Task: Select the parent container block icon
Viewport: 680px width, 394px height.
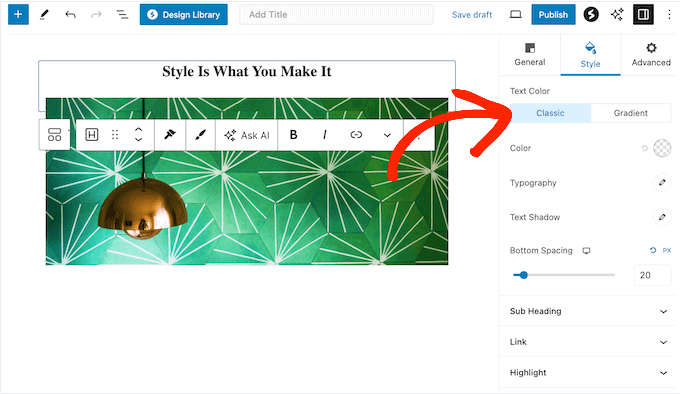Action: point(54,135)
